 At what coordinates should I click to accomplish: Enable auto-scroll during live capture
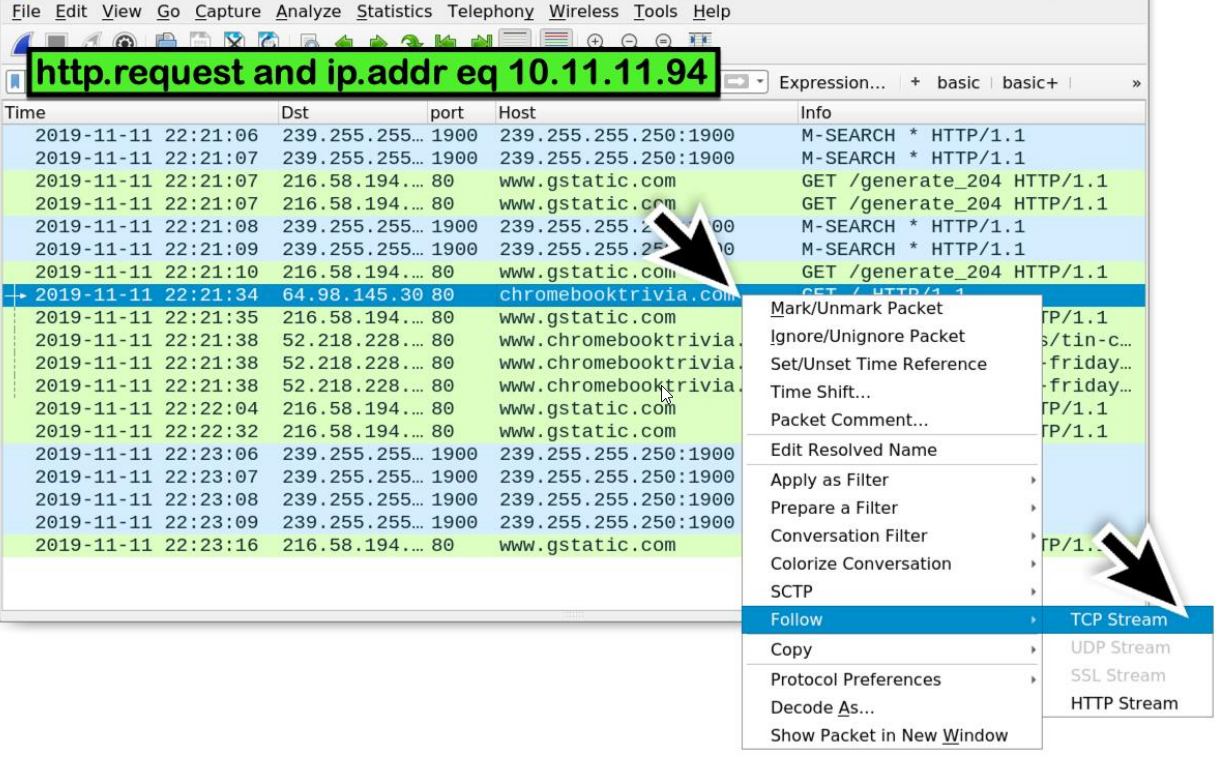click(x=515, y=42)
